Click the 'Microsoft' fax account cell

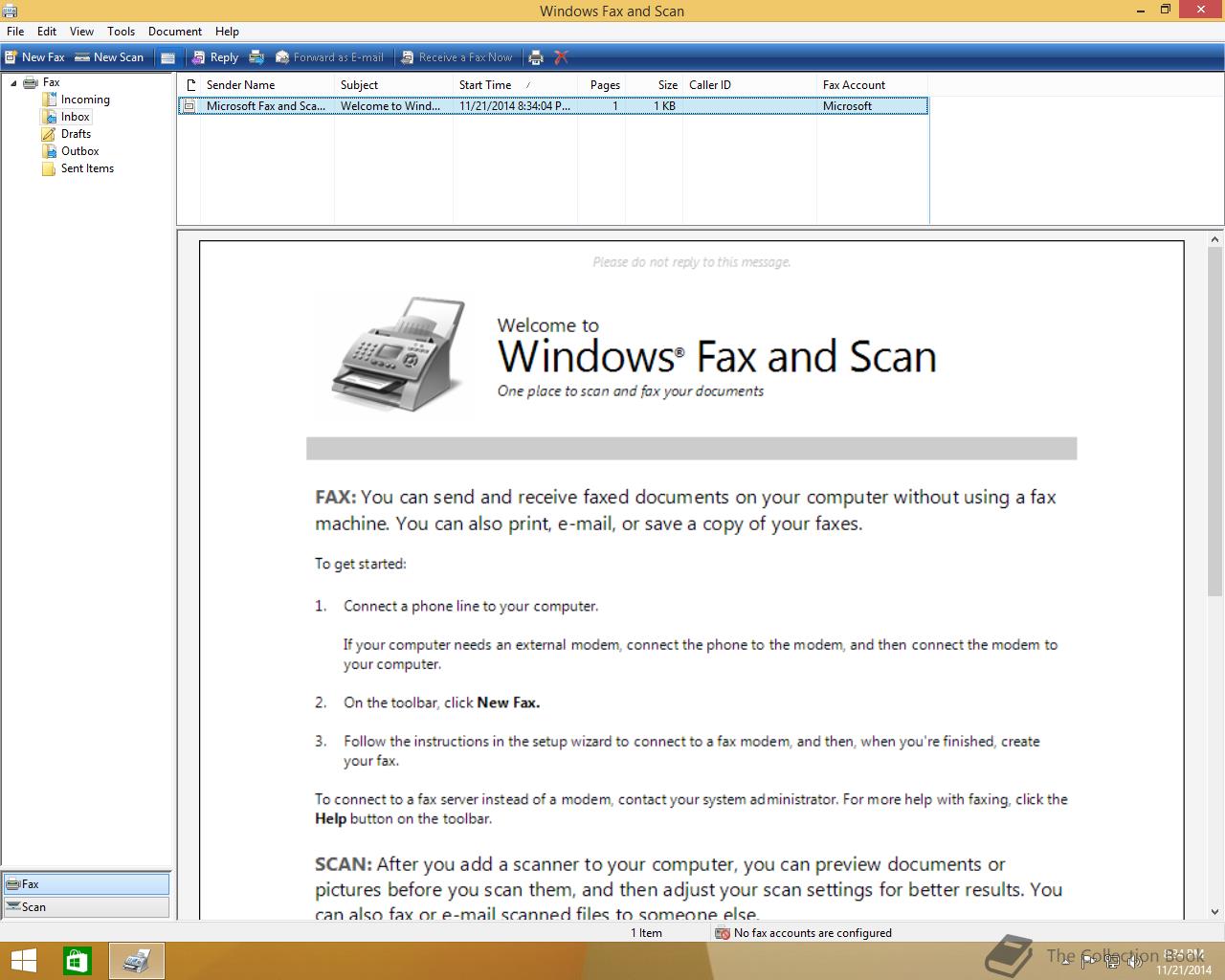pyautogui.click(x=847, y=106)
